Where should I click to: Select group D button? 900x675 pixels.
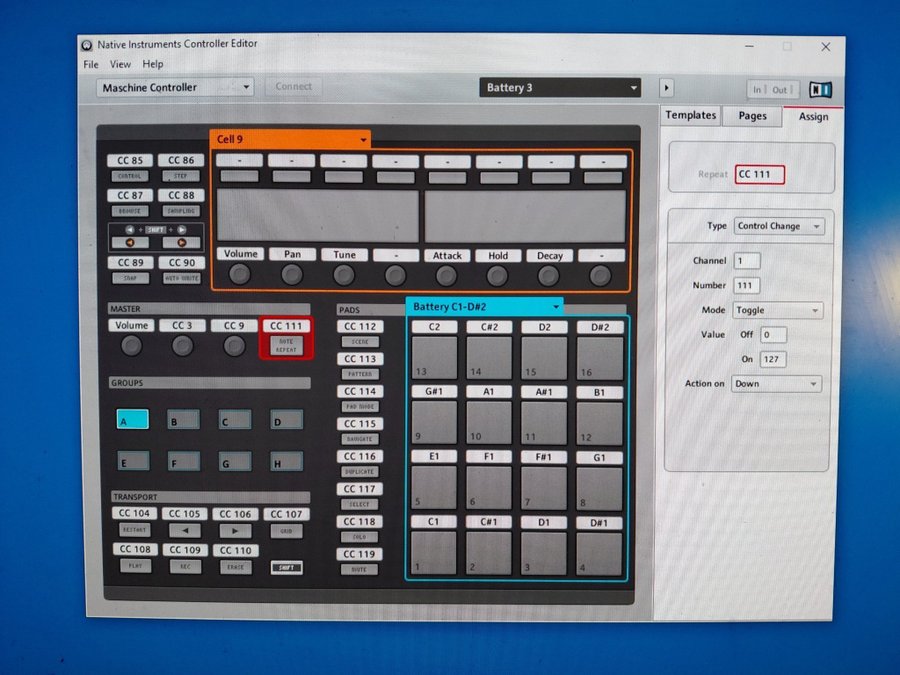click(287, 420)
